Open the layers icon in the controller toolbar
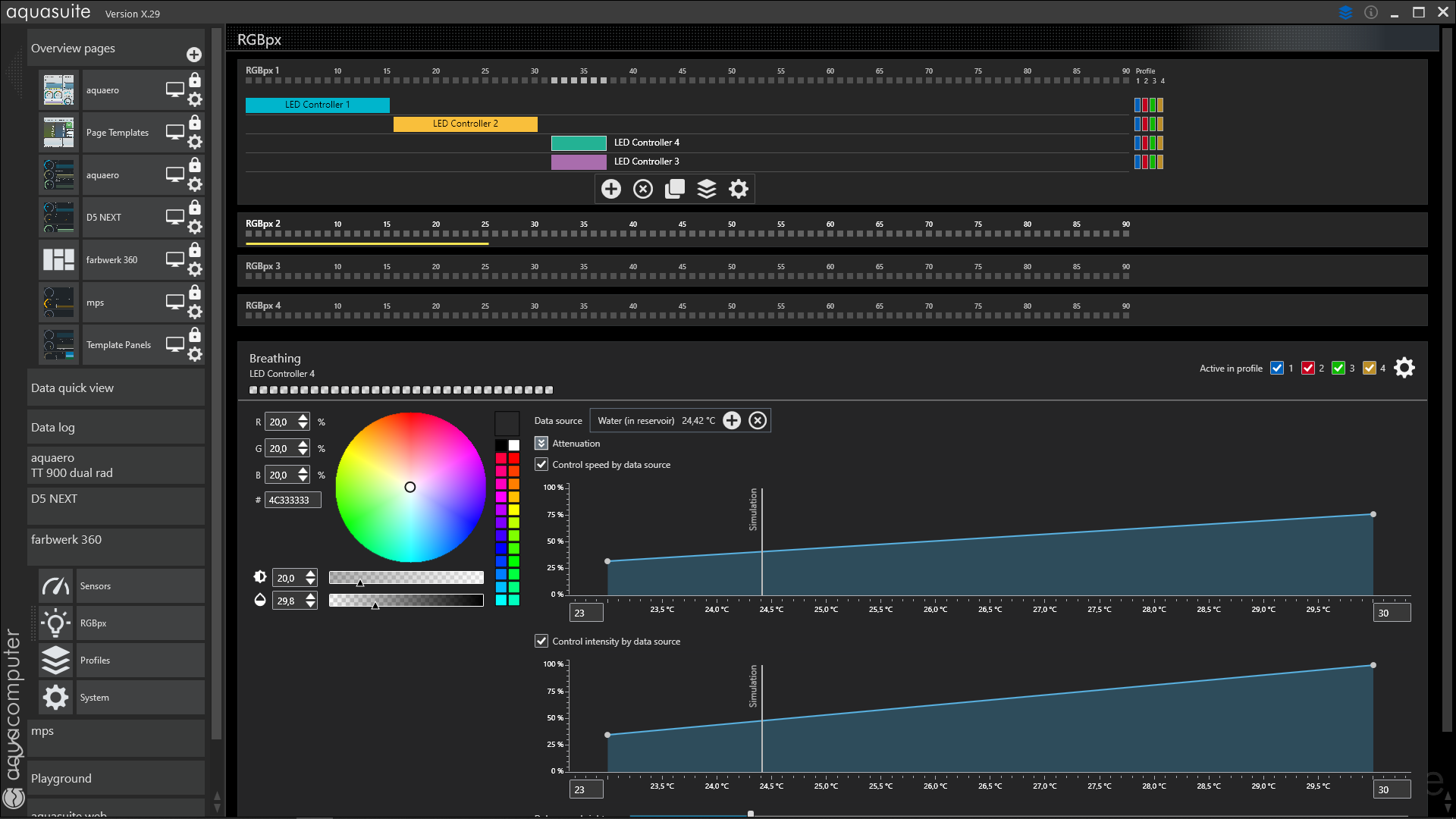Screen dimensions: 1456x819 point(707,189)
